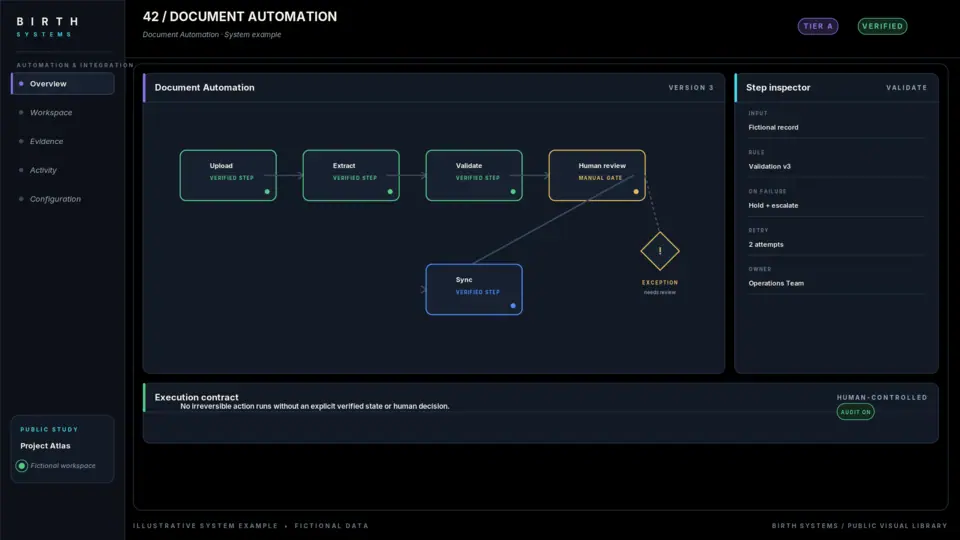
Task: Select the Validate step node
Action: click(x=474, y=175)
